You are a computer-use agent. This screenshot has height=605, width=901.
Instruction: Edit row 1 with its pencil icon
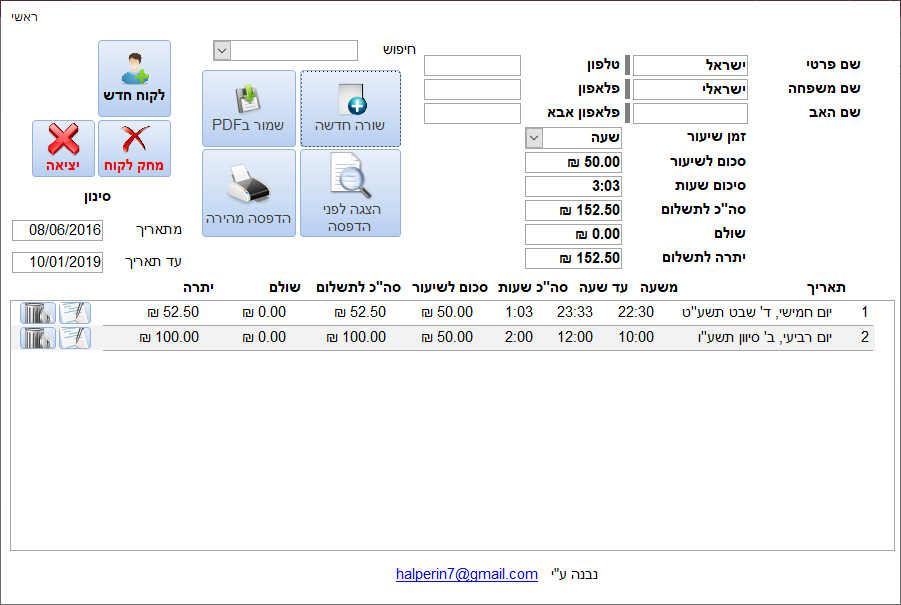(75, 313)
